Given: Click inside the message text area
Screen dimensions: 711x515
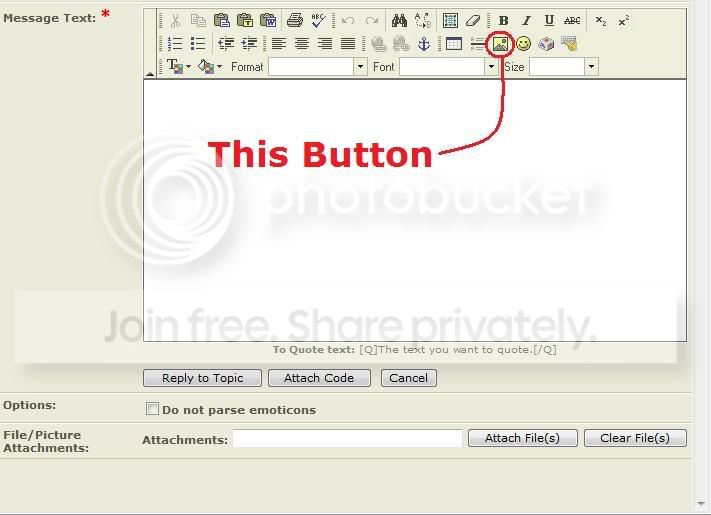Looking at the screenshot, I should [x=415, y=210].
